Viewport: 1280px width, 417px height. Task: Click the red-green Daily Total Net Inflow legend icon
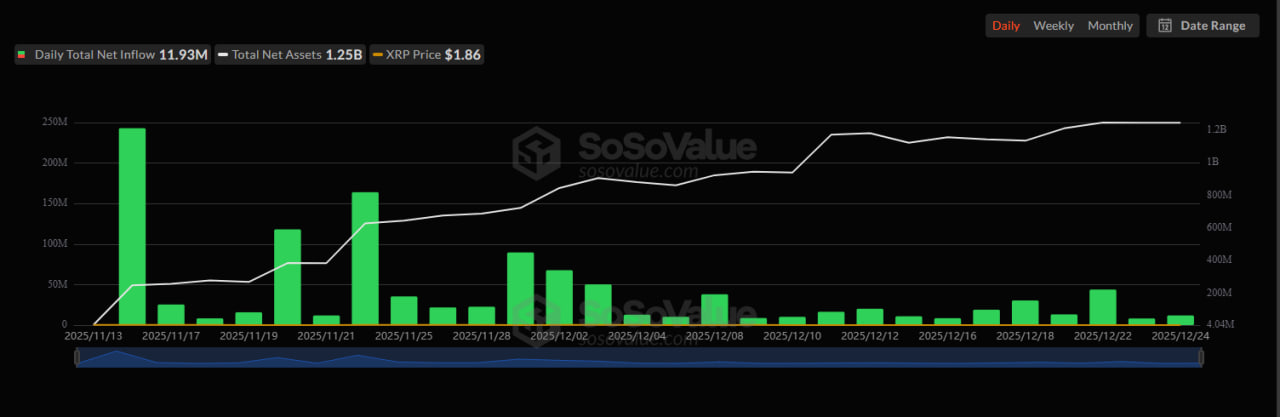22,55
